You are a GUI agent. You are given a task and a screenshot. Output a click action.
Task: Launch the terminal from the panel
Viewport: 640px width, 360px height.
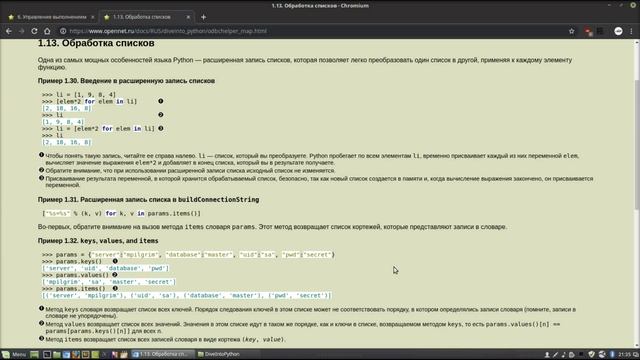pyautogui.click(x=47, y=354)
